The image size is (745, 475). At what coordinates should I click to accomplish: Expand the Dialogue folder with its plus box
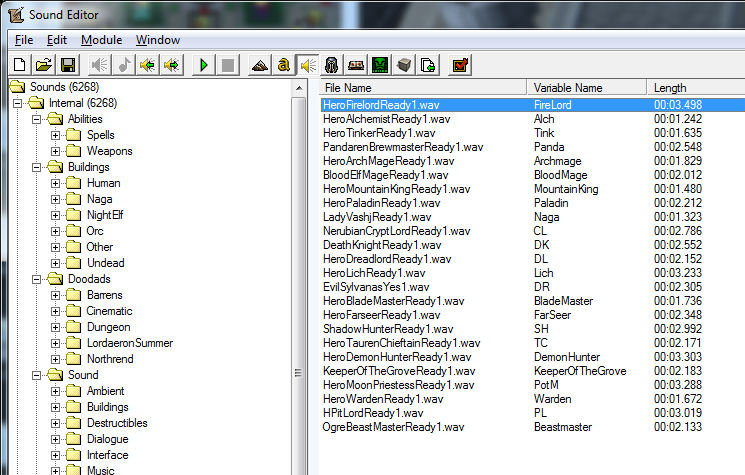(x=56, y=439)
